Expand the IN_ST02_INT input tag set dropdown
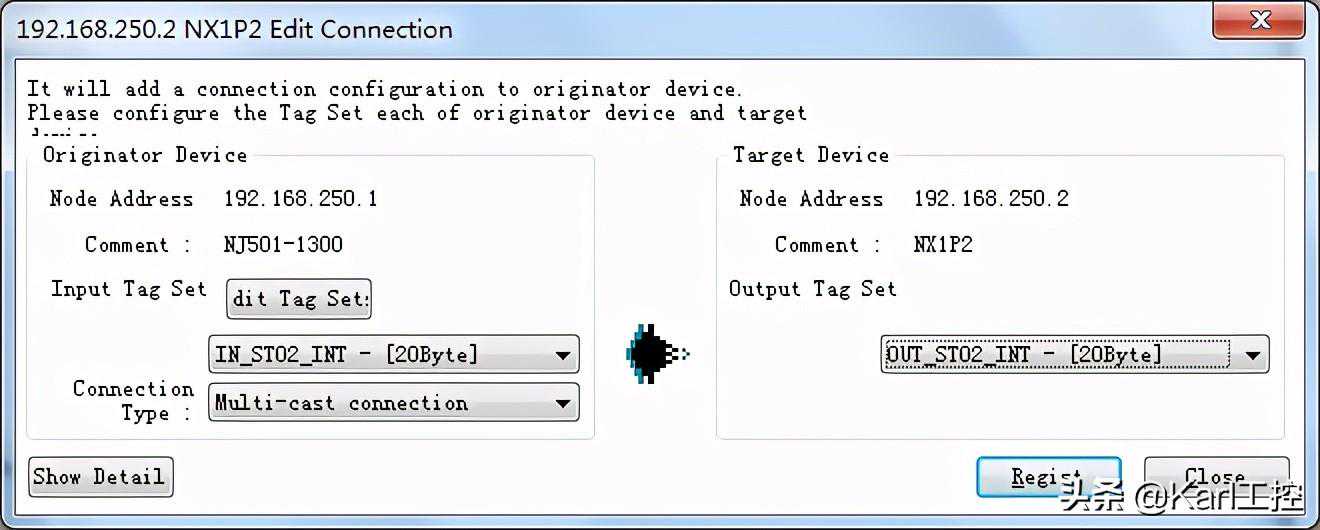Screen dimensions: 1320x530 (x=563, y=354)
